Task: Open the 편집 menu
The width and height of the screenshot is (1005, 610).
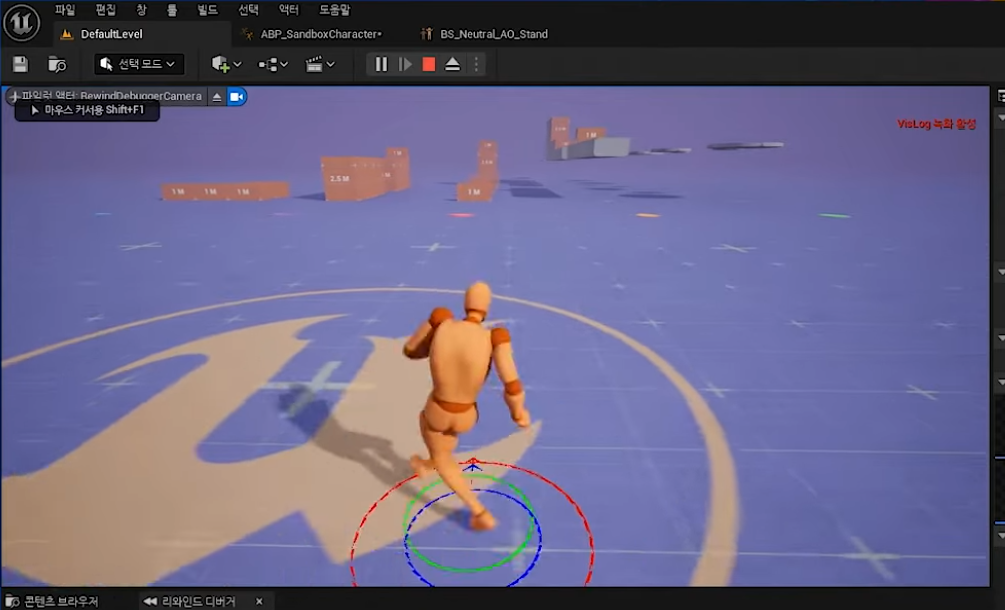Action: 106,10
